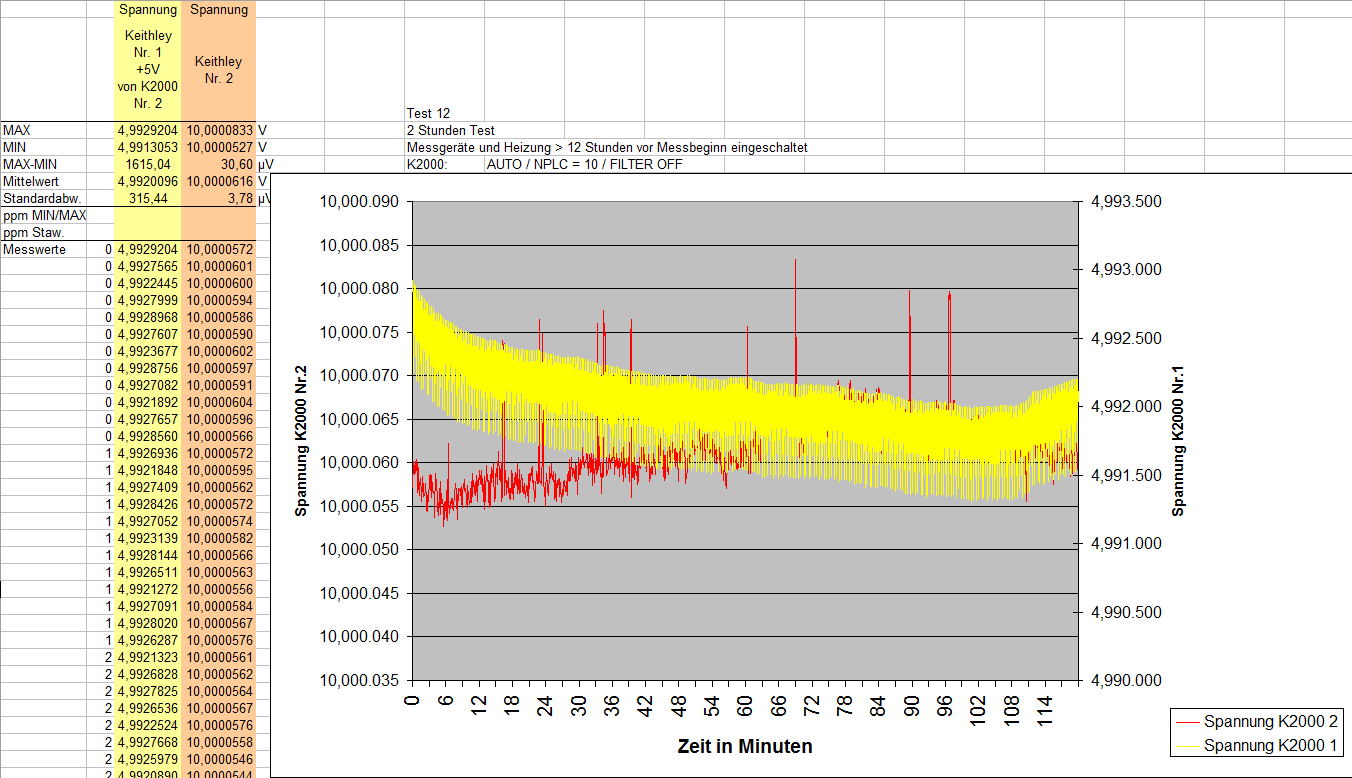1352x778 pixels.
Task: Select left axis title "Spannung K2000 Nr.2"
Action: (x=301, y=441)
